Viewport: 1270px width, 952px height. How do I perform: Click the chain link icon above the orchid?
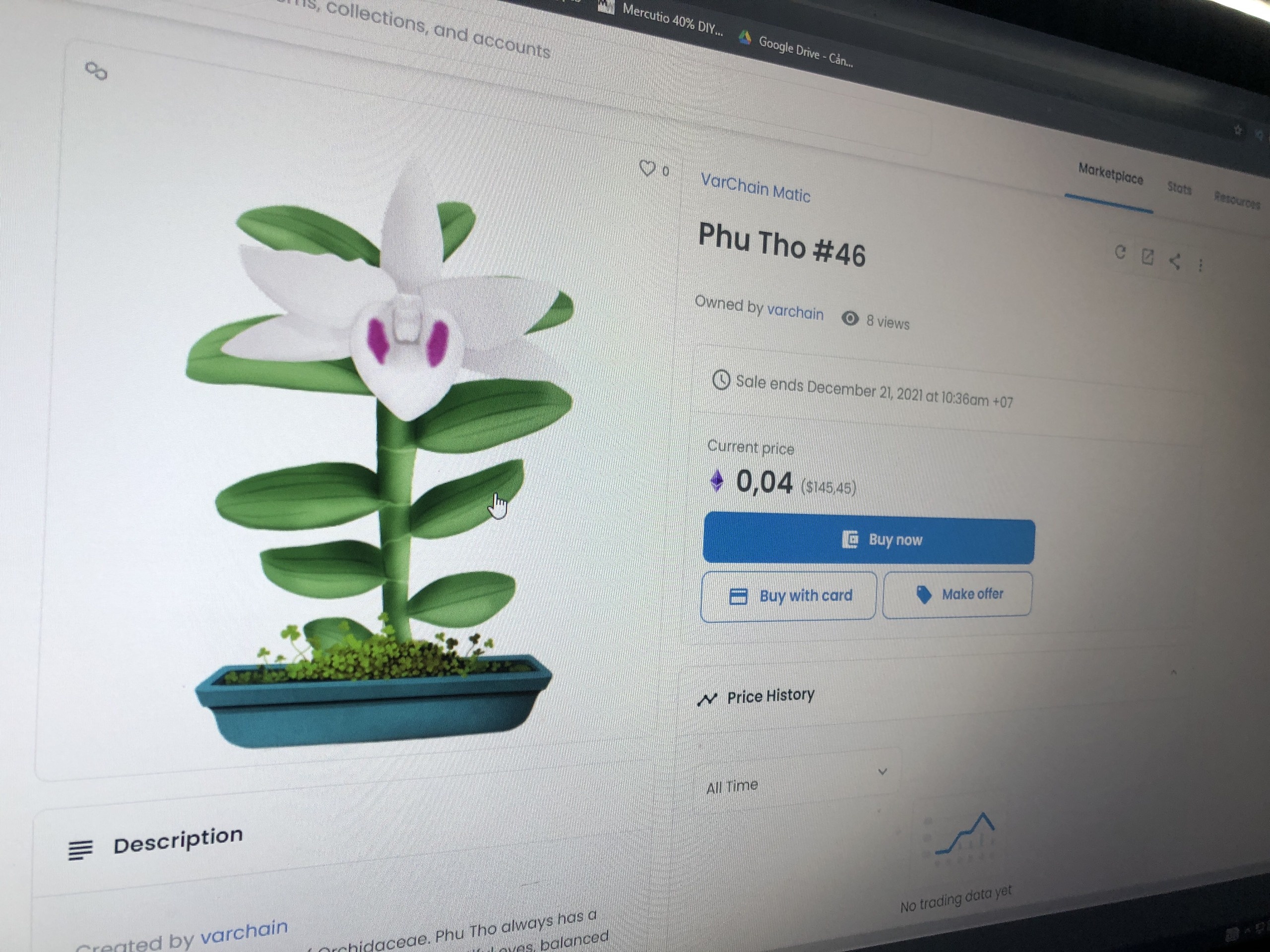pyautogui.click(x=96, y=71)
